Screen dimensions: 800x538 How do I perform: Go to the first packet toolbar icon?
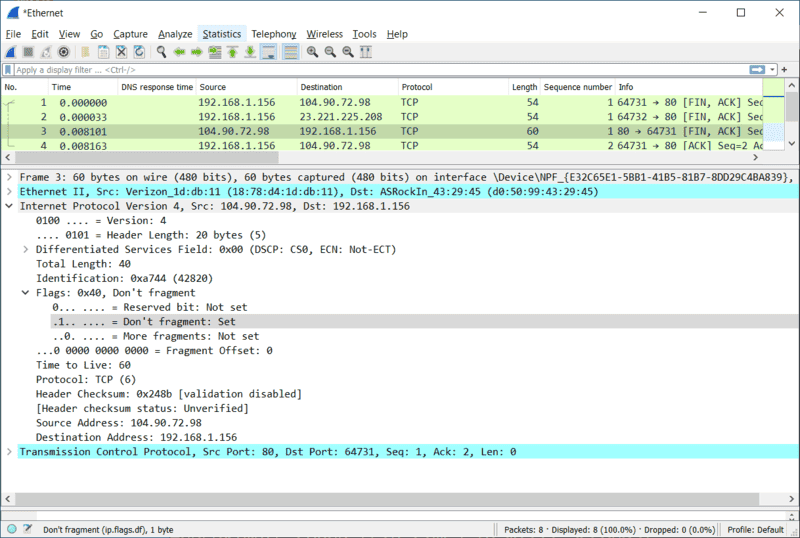[x=233, y=51]
